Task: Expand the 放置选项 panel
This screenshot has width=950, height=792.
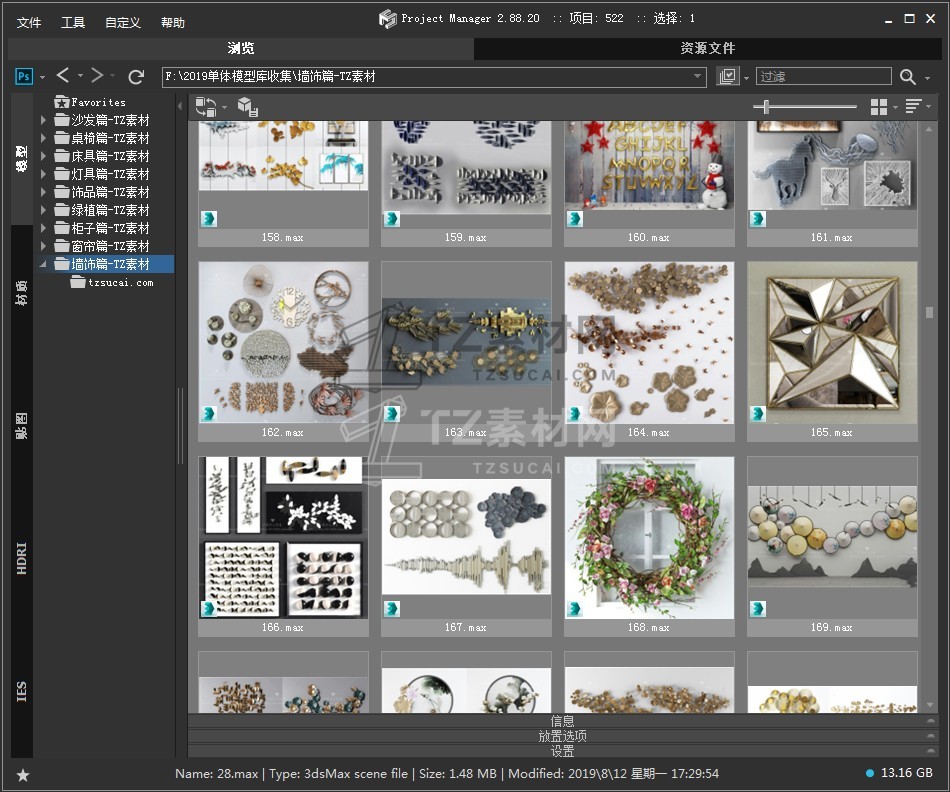Action: [x=562, y=736]
